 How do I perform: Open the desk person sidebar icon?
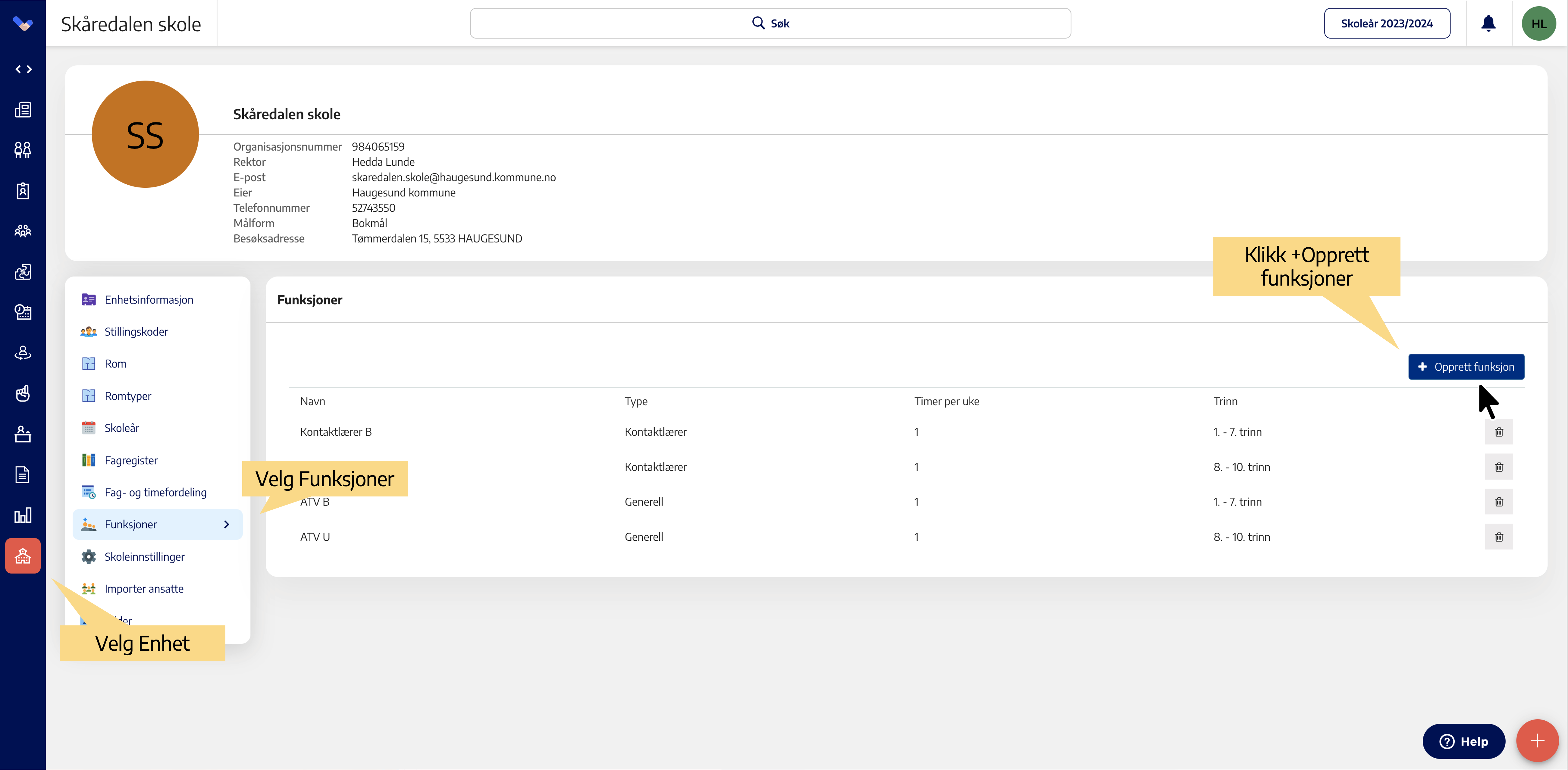tap(23, 434)
